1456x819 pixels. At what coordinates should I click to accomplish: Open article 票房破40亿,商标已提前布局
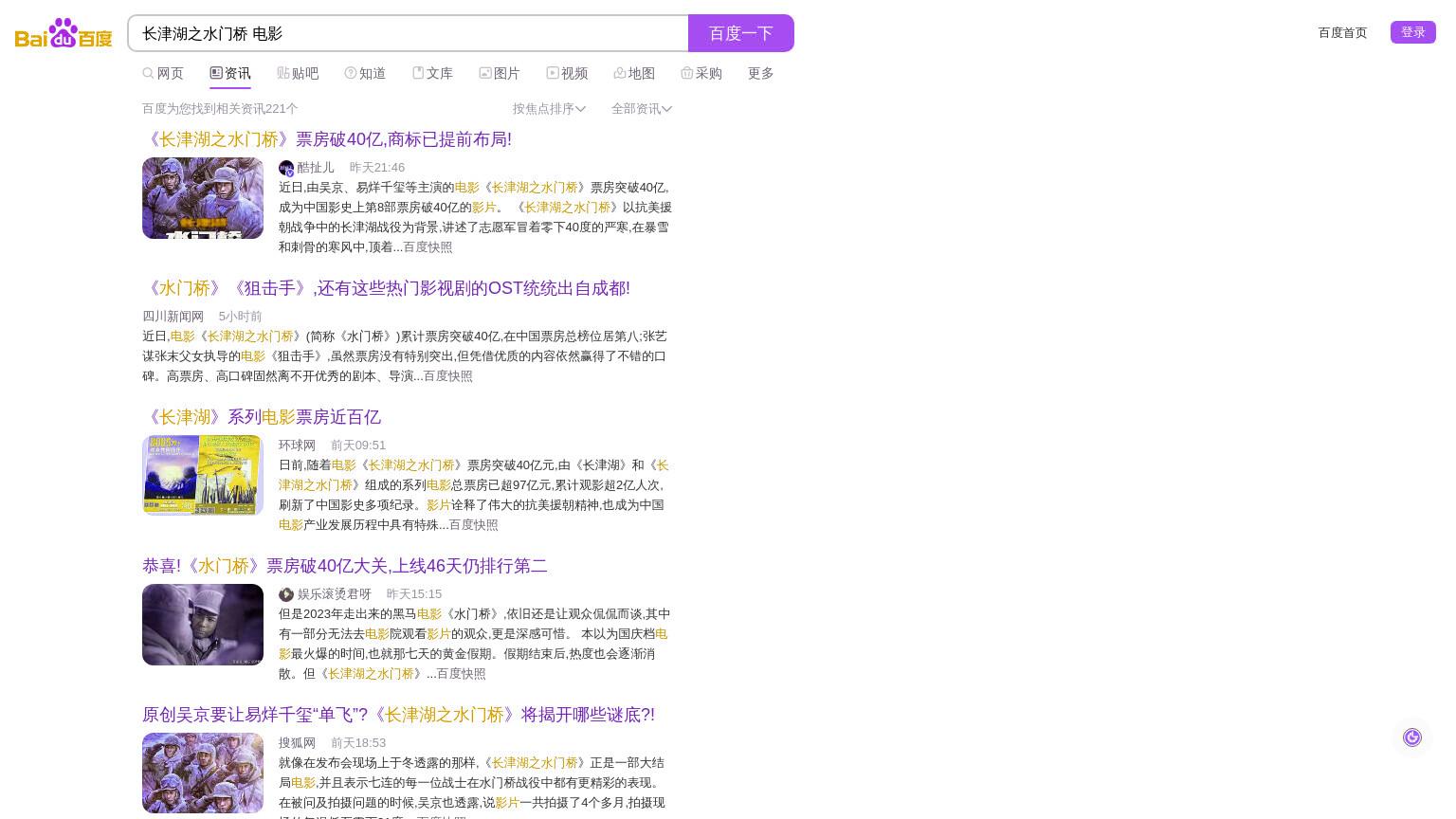(327, 139)
